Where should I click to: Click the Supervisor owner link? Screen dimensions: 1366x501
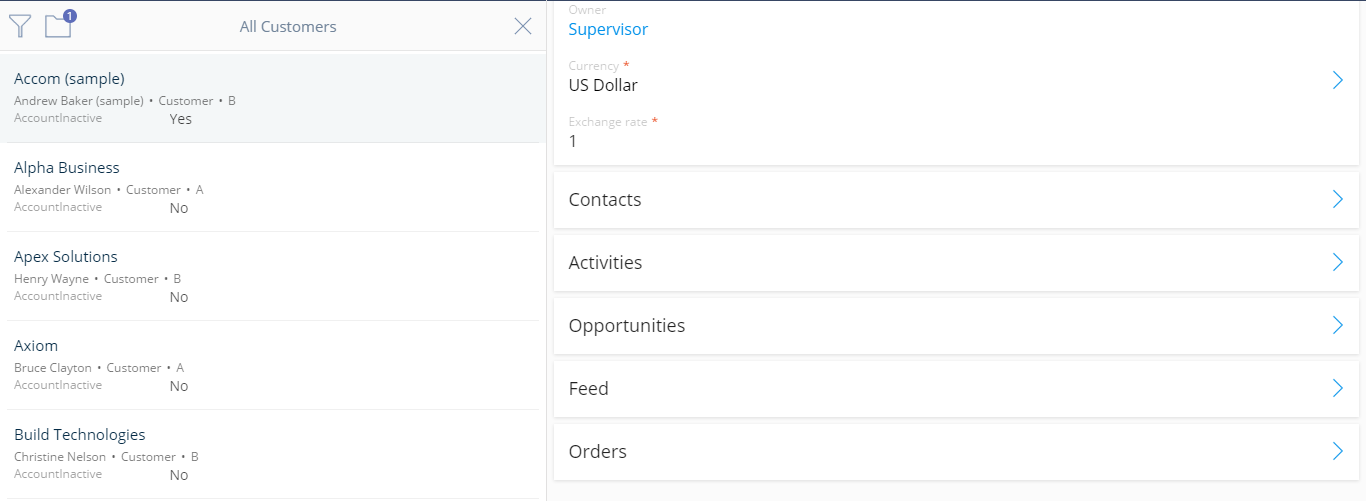[x=608, y=29]
